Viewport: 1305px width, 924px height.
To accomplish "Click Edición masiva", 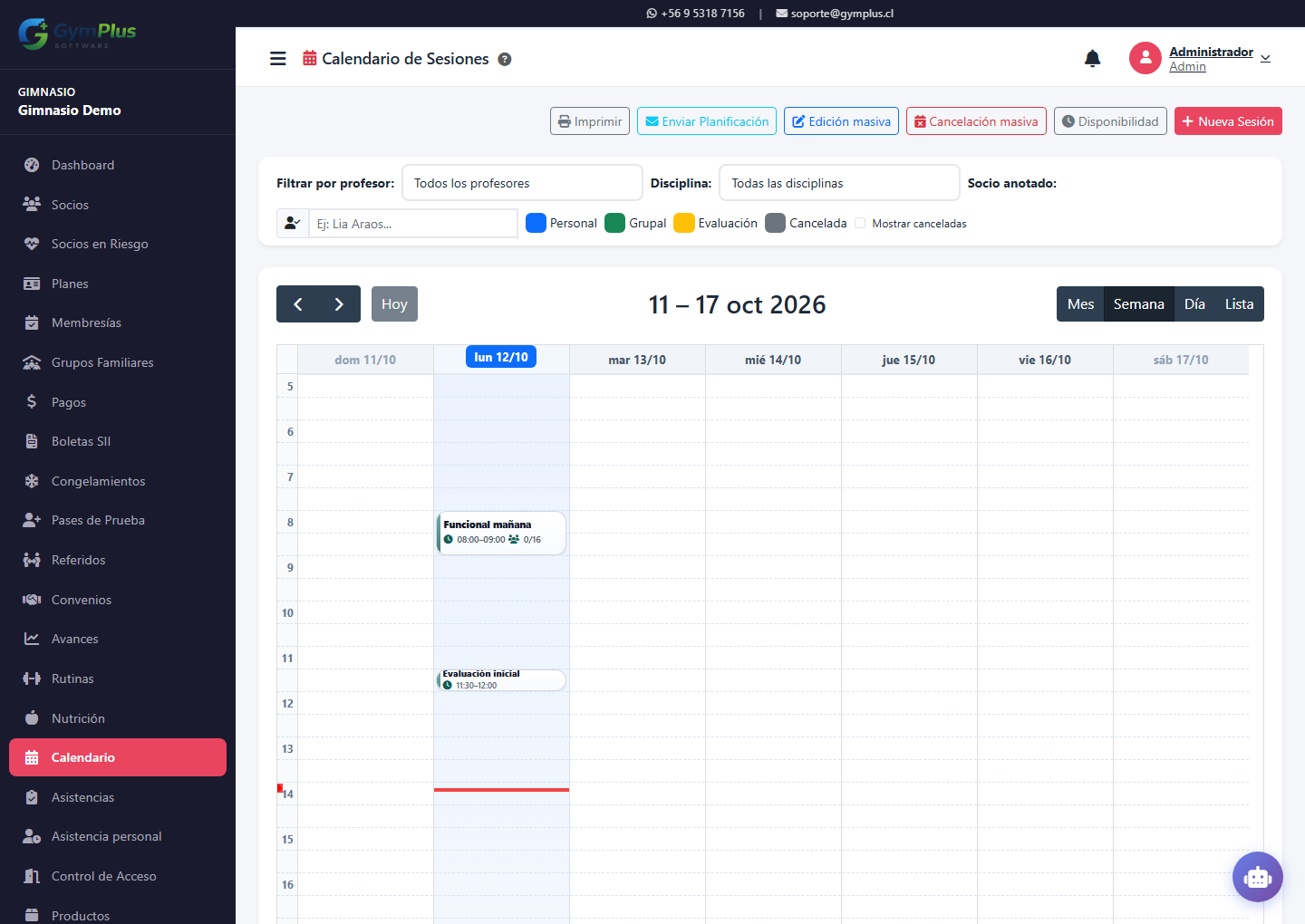I will (841, 121).
